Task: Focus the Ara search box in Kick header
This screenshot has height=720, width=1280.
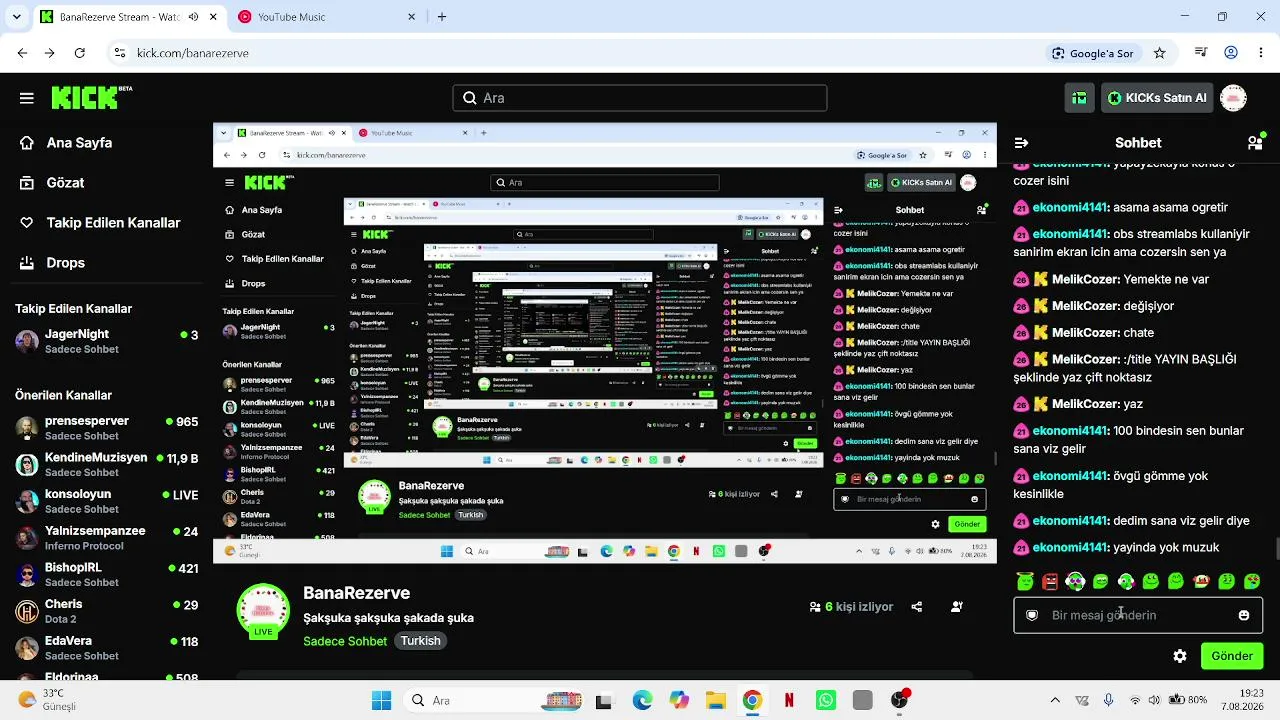Action: (640, 98)
